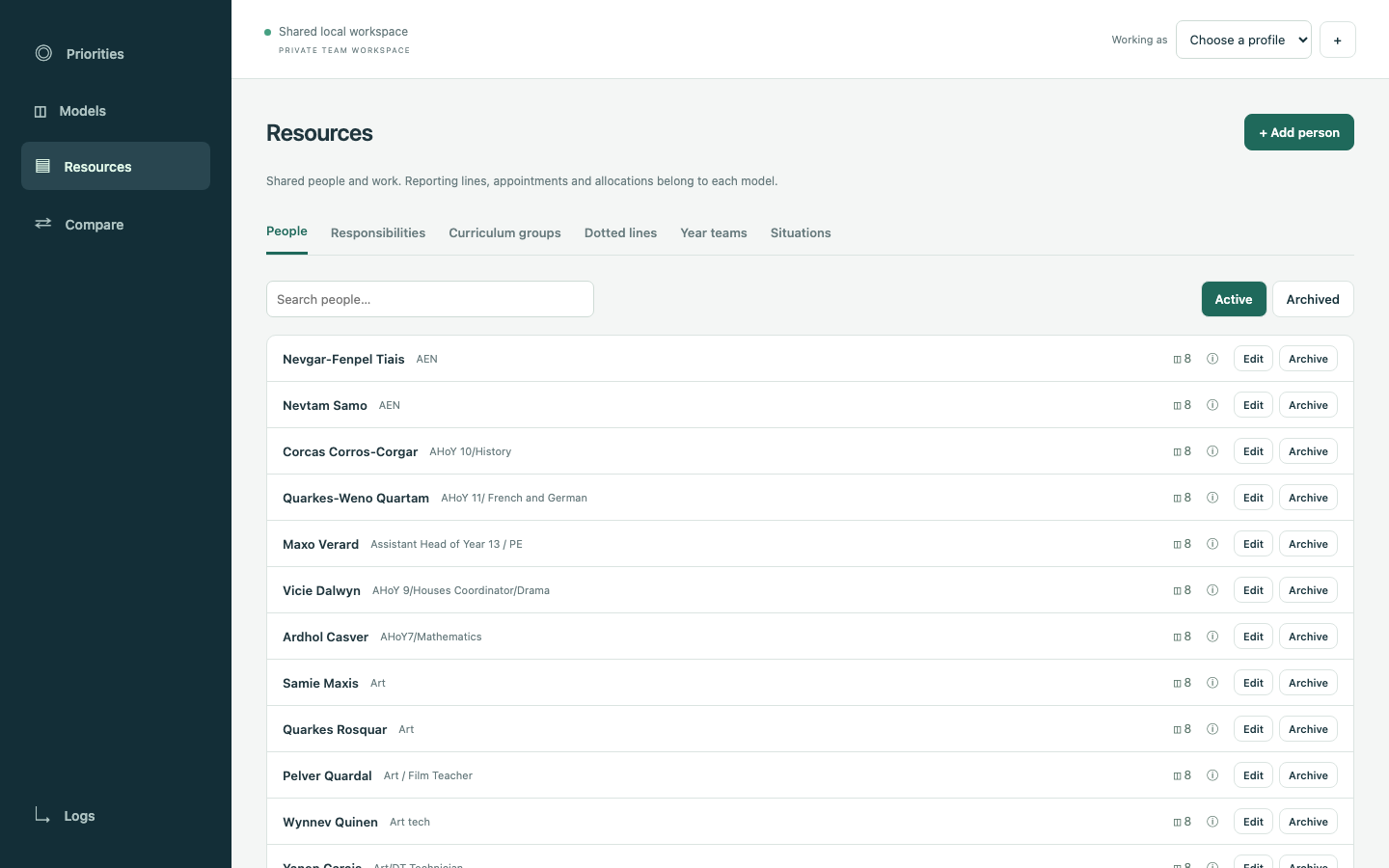Viewport: 1389px width, 868px height.
Task: Archive Samie Maxis
Action: pyautogui.click(x=1308, y=683)
